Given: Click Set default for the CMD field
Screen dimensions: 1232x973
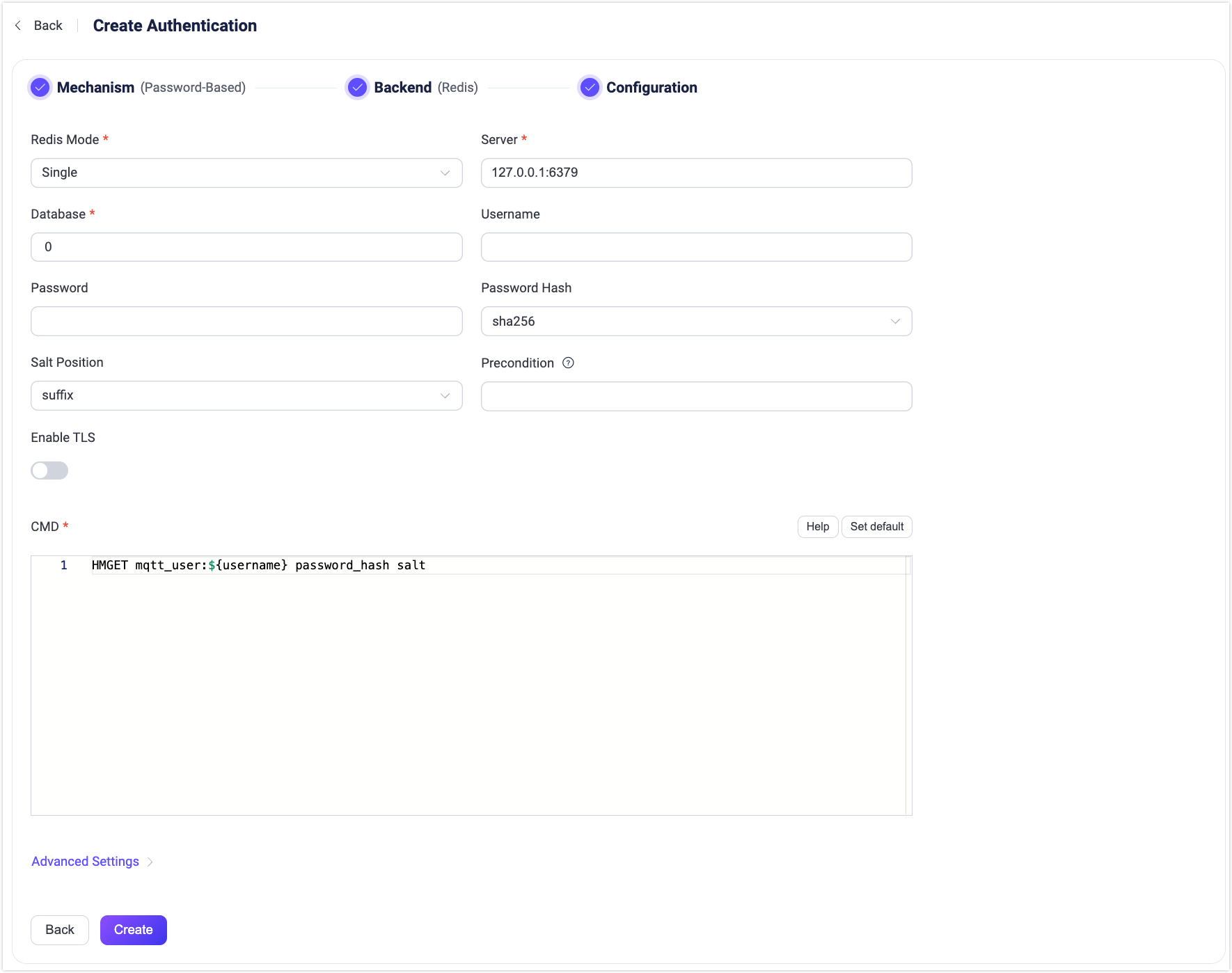Looking at the screenshot, I should (876, 527).
